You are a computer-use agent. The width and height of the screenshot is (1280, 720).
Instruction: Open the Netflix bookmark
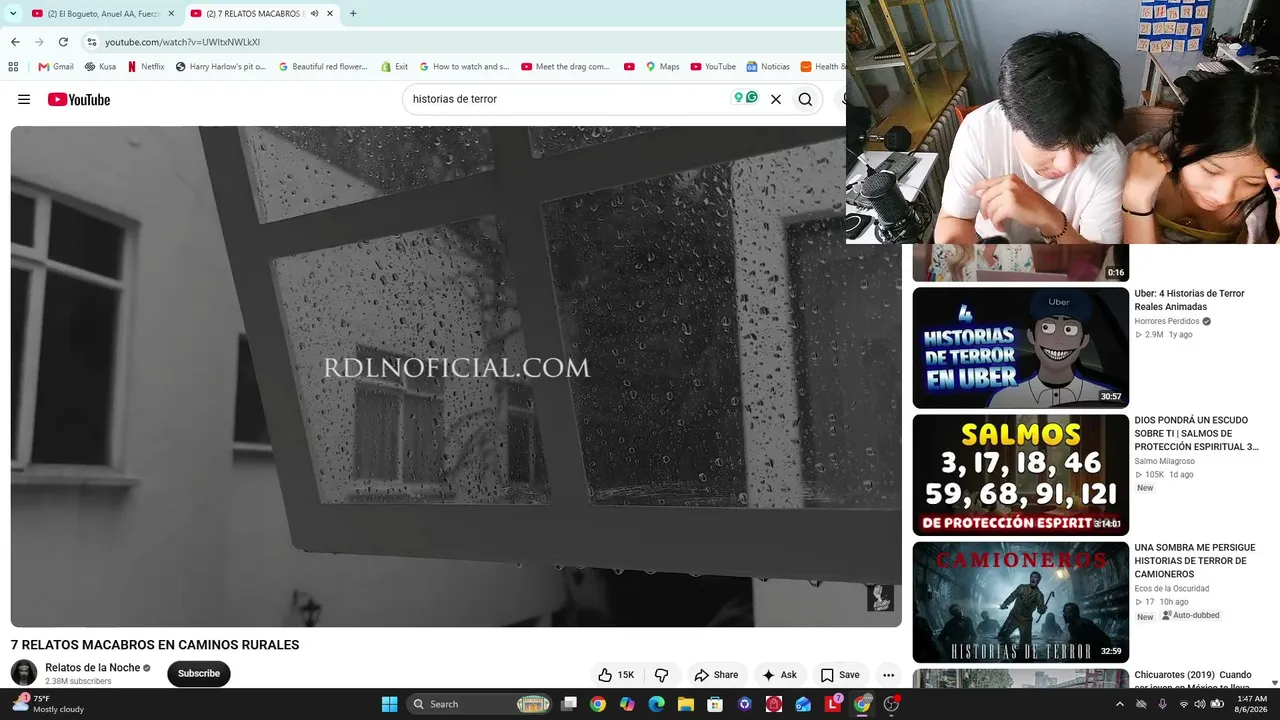[x=146, y=67]
